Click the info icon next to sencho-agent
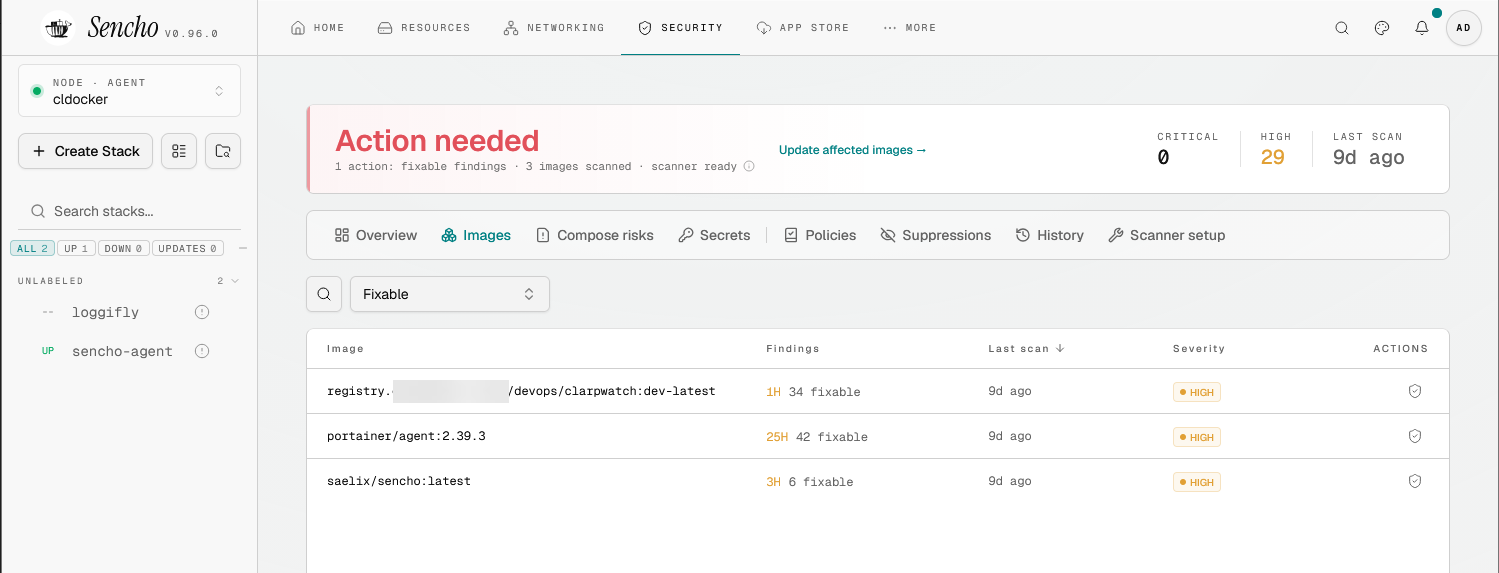The width and height of the screenshot is (1499, 573). 202,351
